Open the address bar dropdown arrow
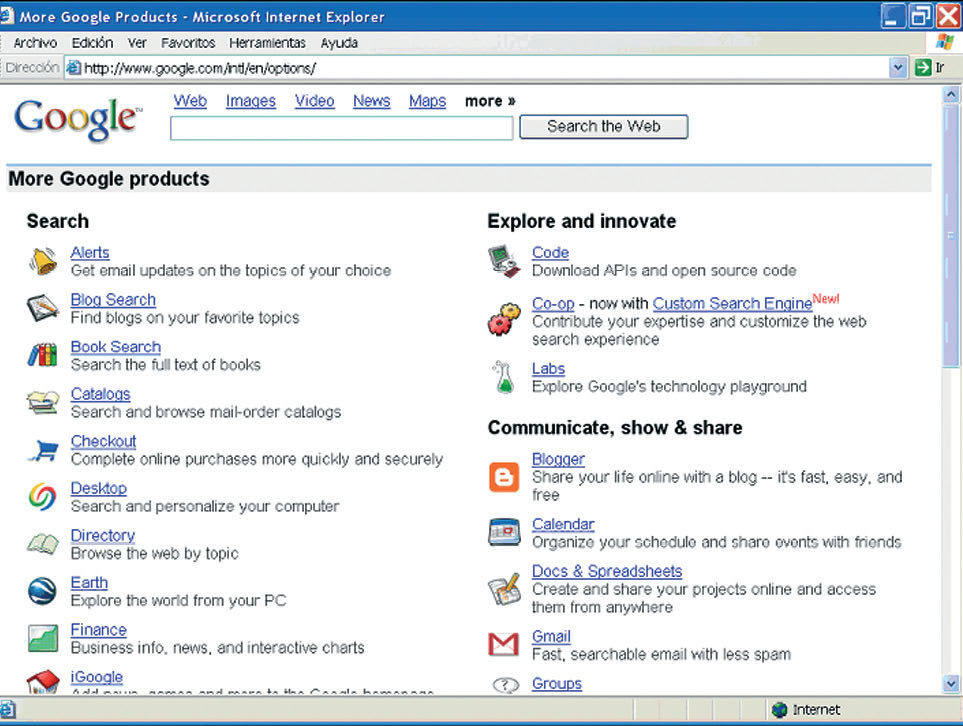 (898, 68)
